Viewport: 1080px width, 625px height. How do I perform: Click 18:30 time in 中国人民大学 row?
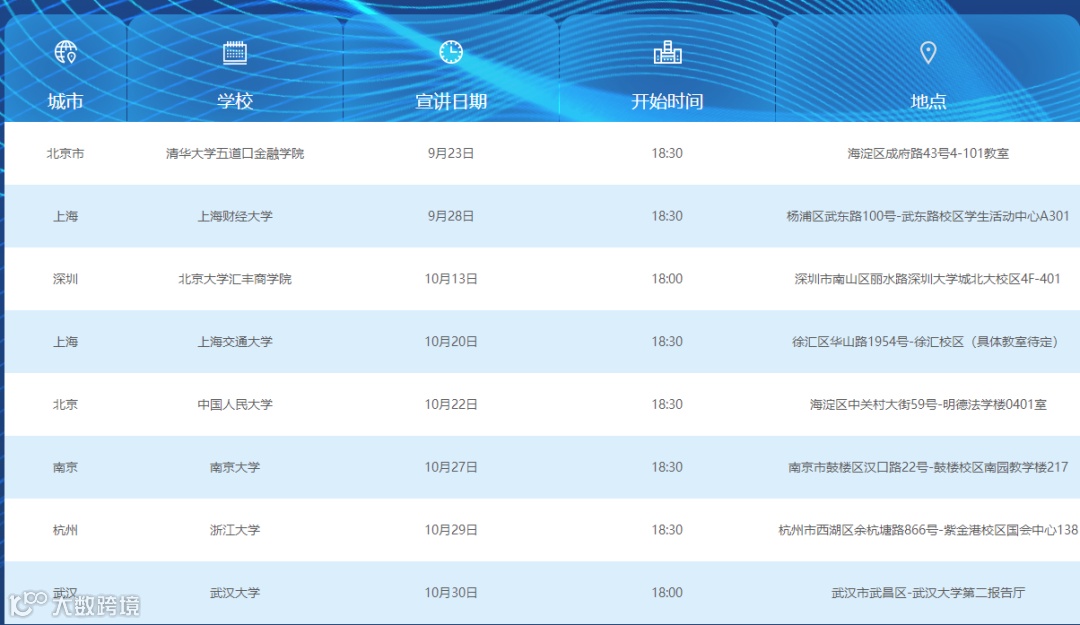[x=667, y=404]
